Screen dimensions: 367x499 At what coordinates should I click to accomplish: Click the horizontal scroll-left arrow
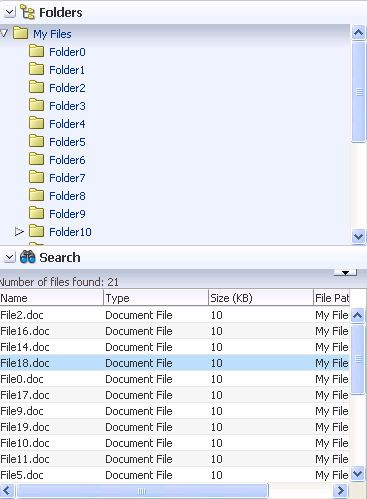7,491
